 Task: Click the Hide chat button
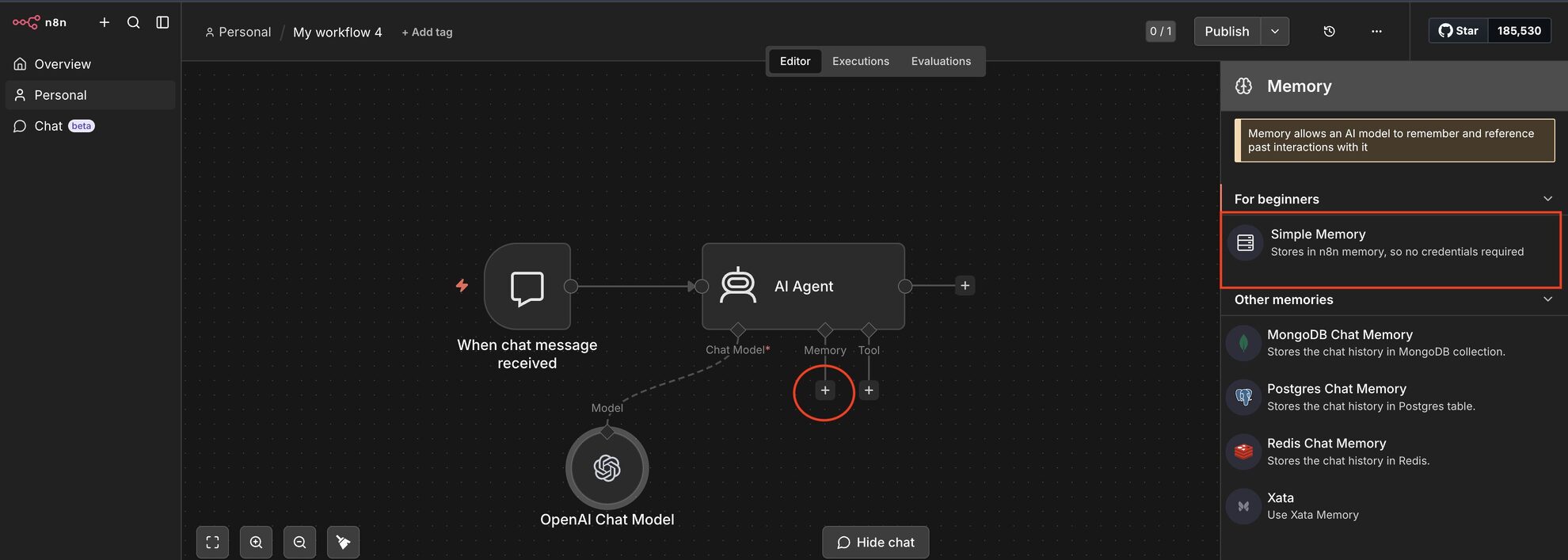click(x=875, y=543)
